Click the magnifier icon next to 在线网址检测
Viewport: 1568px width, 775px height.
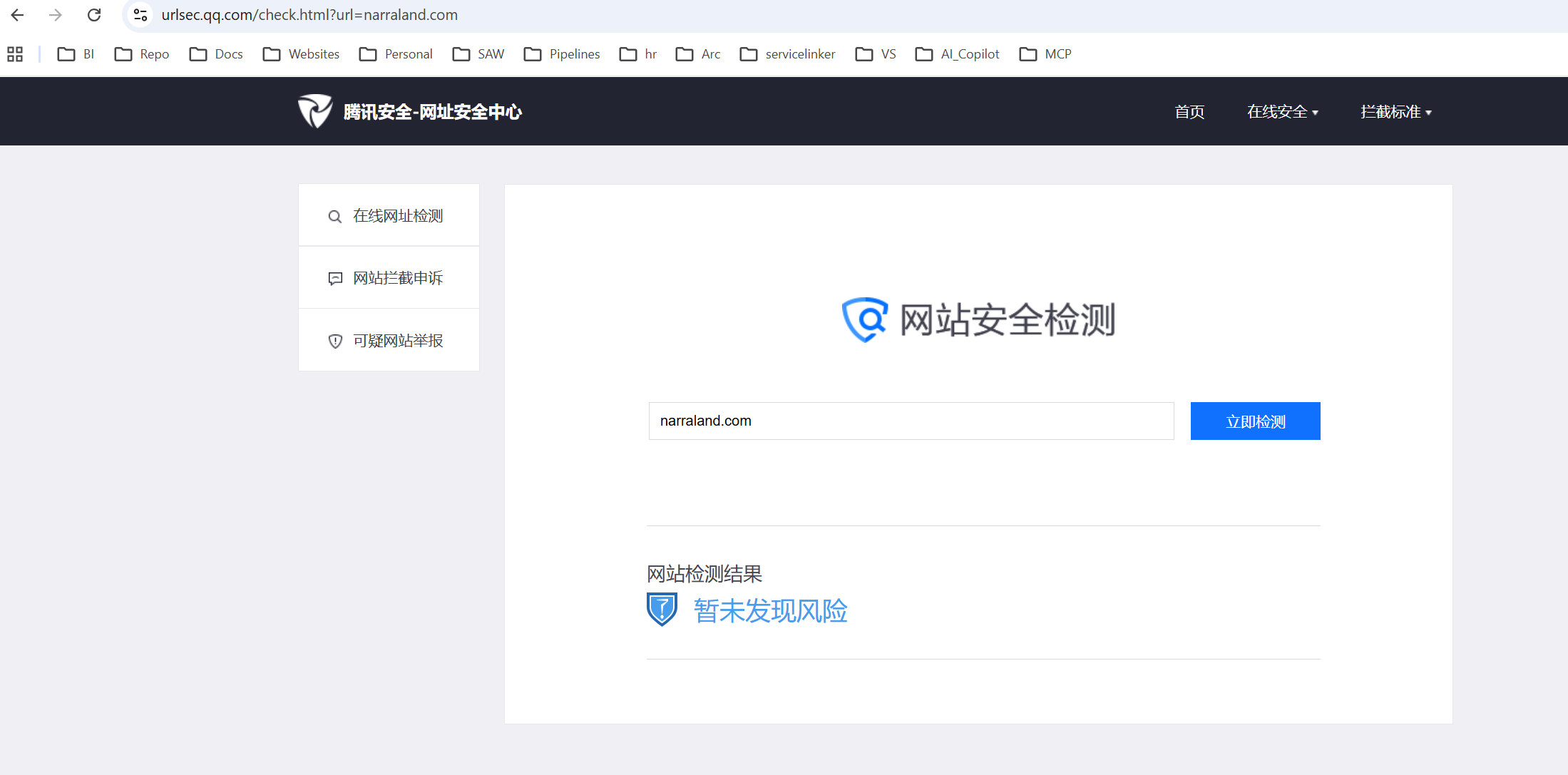coord(334,217)
